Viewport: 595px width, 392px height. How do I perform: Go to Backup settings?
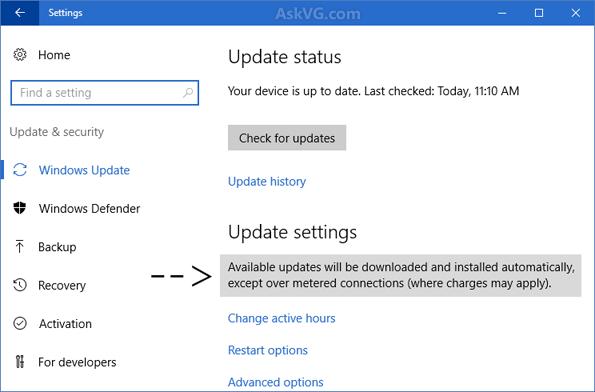(57, 247)
